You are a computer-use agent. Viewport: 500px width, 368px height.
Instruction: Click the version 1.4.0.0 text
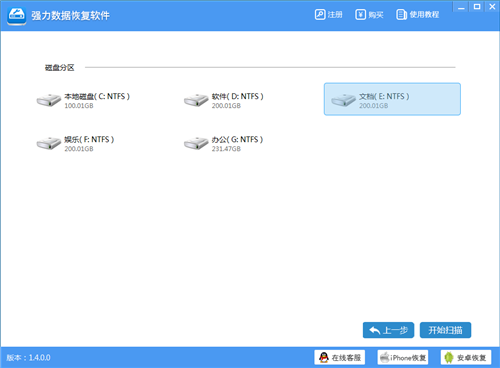pos(28,358)
